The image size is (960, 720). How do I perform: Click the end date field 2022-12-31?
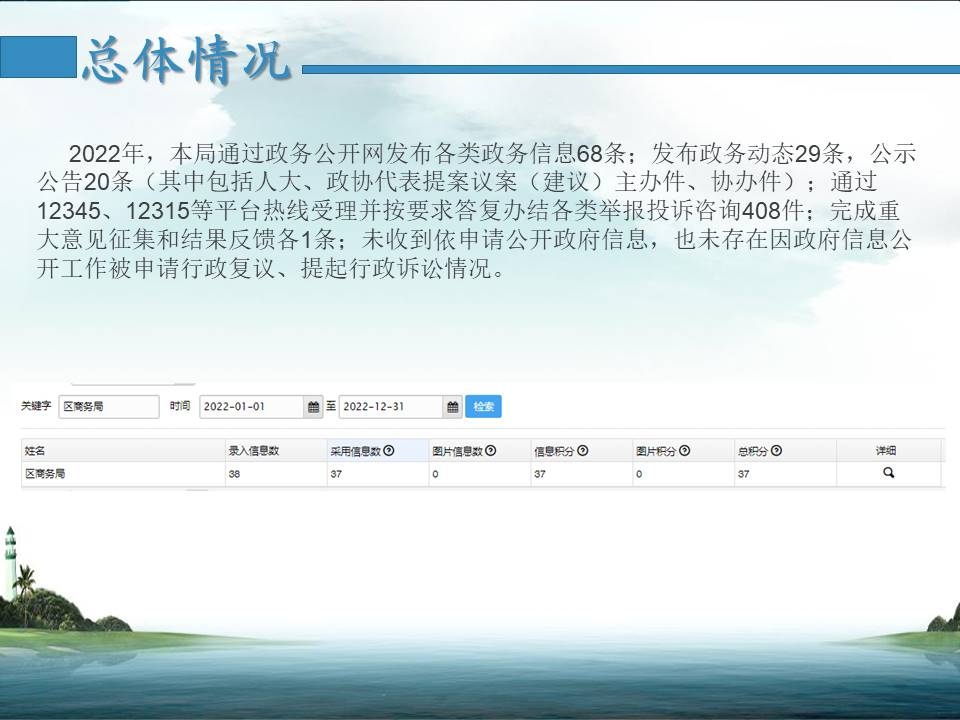pos(390,407)
